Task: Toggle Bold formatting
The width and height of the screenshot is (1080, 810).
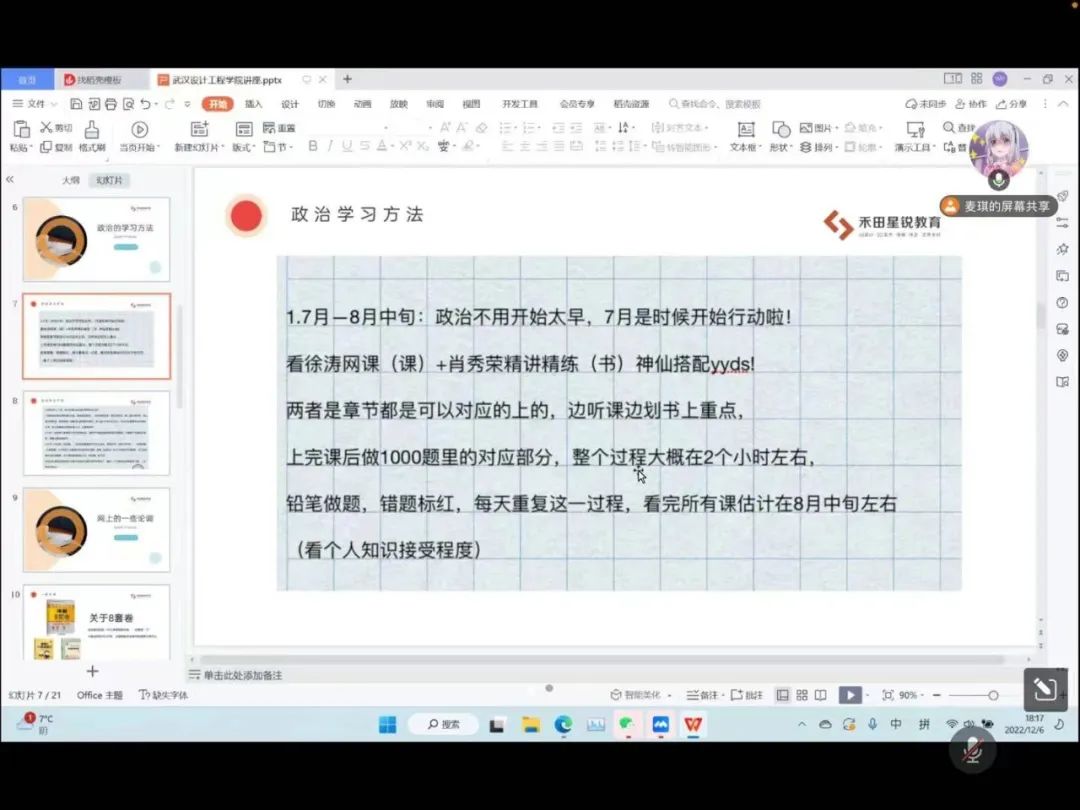Action: click(x=313, y=146)
